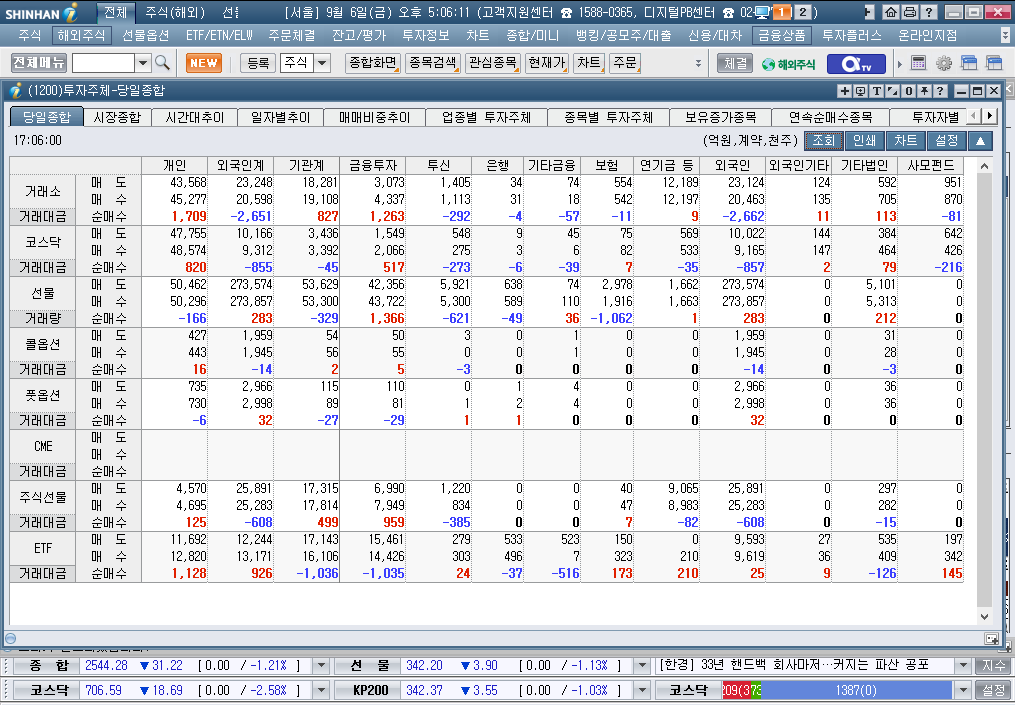The width and height of the screenshot is (1015, 705).
Task: Expand the small arrow before calculator icon
Action: (900, 63)
